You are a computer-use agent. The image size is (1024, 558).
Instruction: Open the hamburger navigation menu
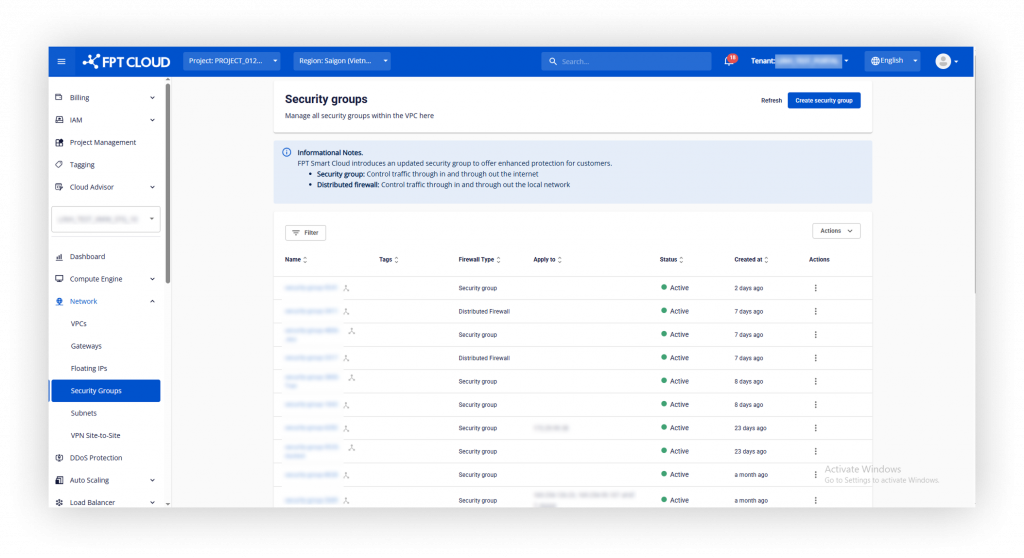[61, 61]
